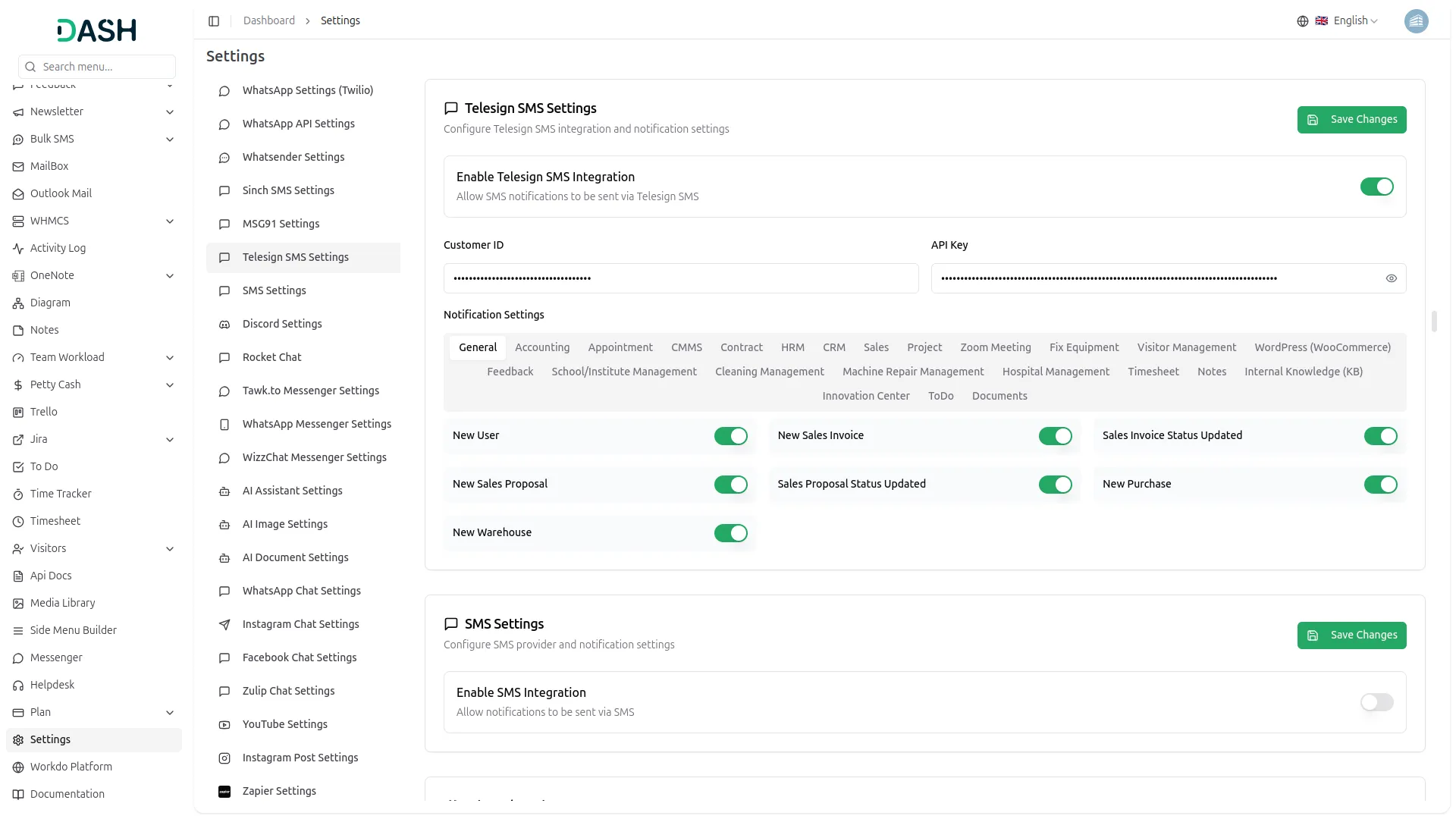Save Changes for Telesign SMS Settings
This screenshot has width=1456, height=819.
[x=1351, y=120]
